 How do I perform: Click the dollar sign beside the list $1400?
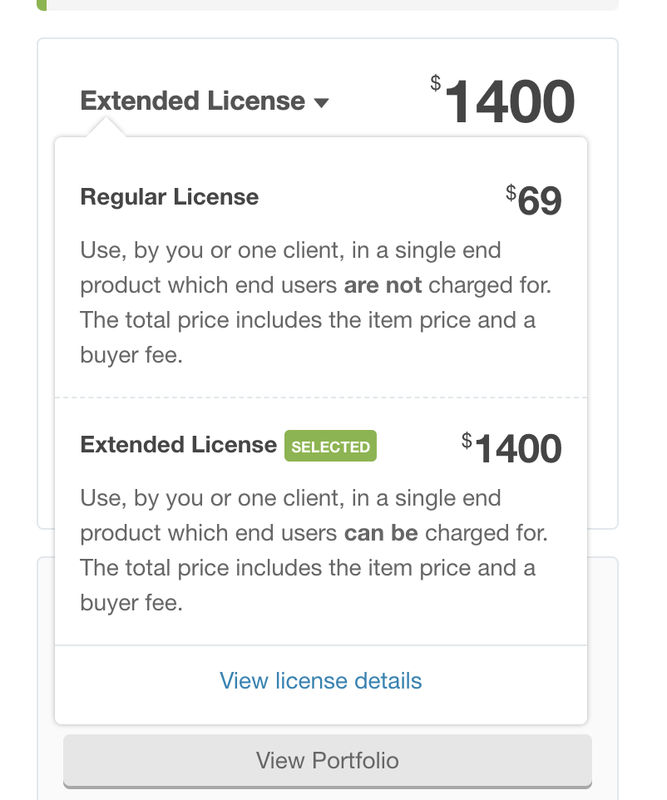(x=467, y=439)
